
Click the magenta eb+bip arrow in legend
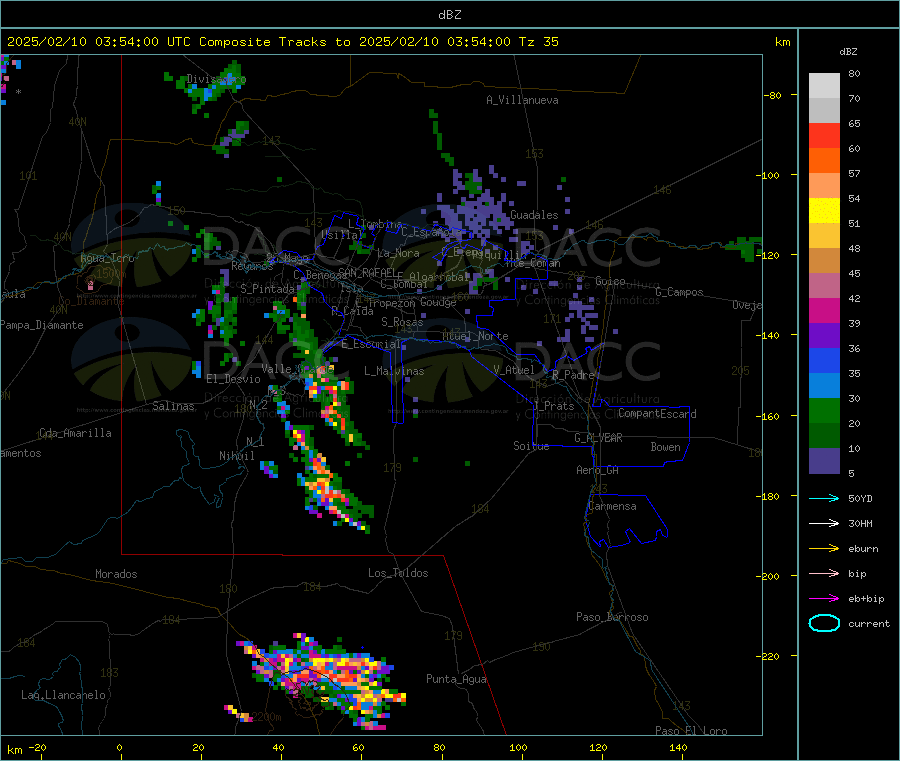point(824,599)
